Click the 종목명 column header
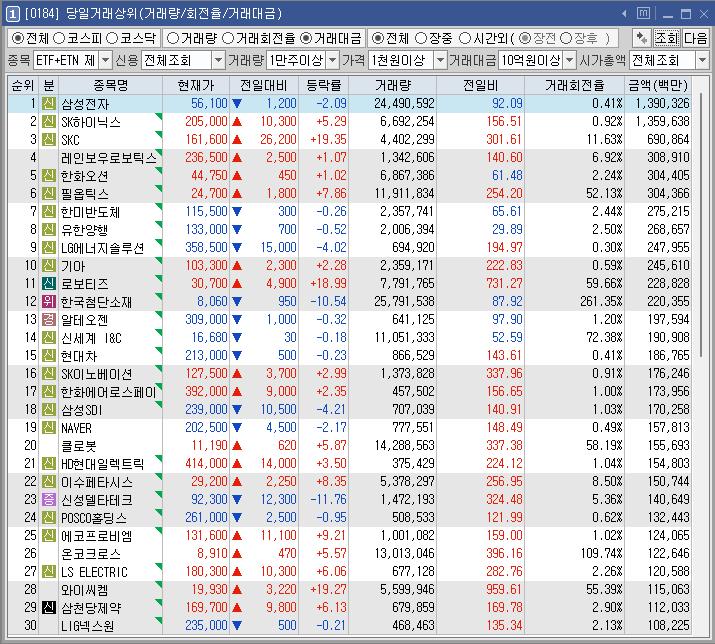The width and height of the screenshot is (715, 644). coord(110,85)
